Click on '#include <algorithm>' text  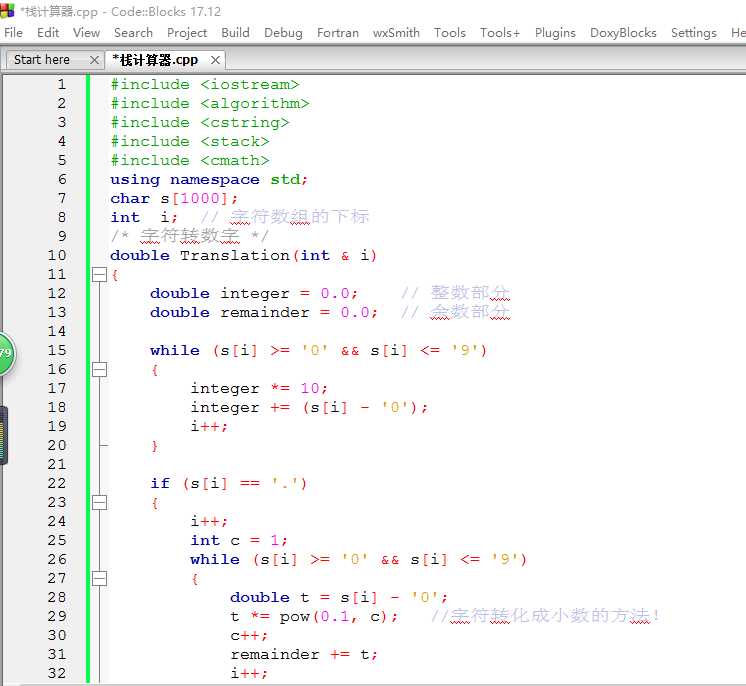coord(210,104)
